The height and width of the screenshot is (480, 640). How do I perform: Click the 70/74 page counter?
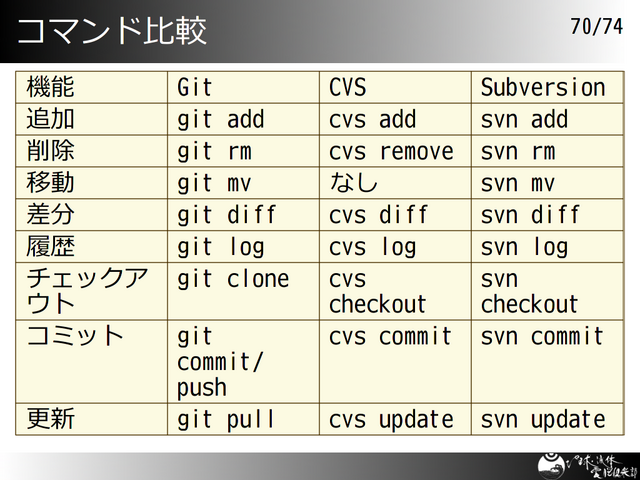coord(596,27)
